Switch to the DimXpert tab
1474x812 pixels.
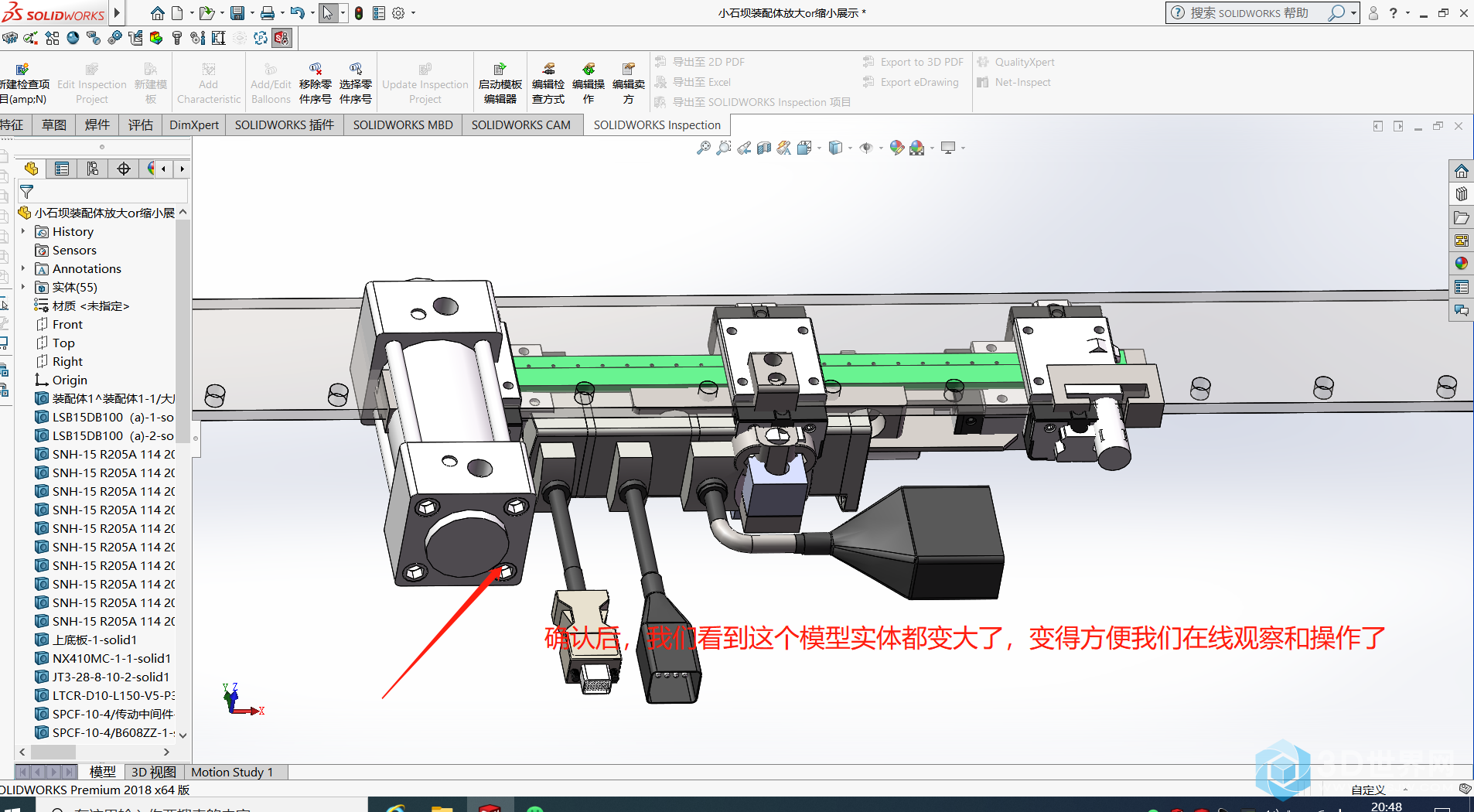coord(194,125)
